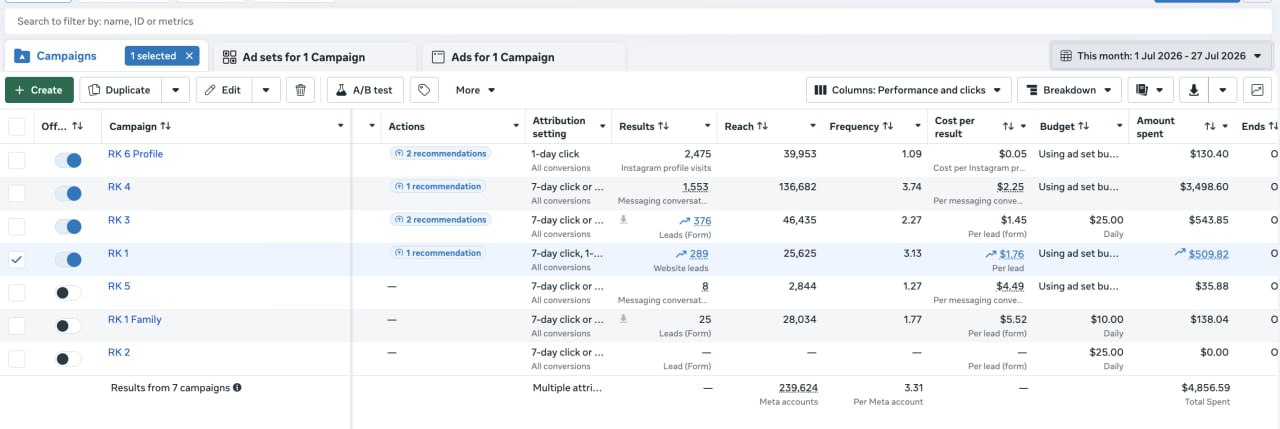
Task: Open Columns: Performance and clicks dropdown
Action: coord(909,90)
